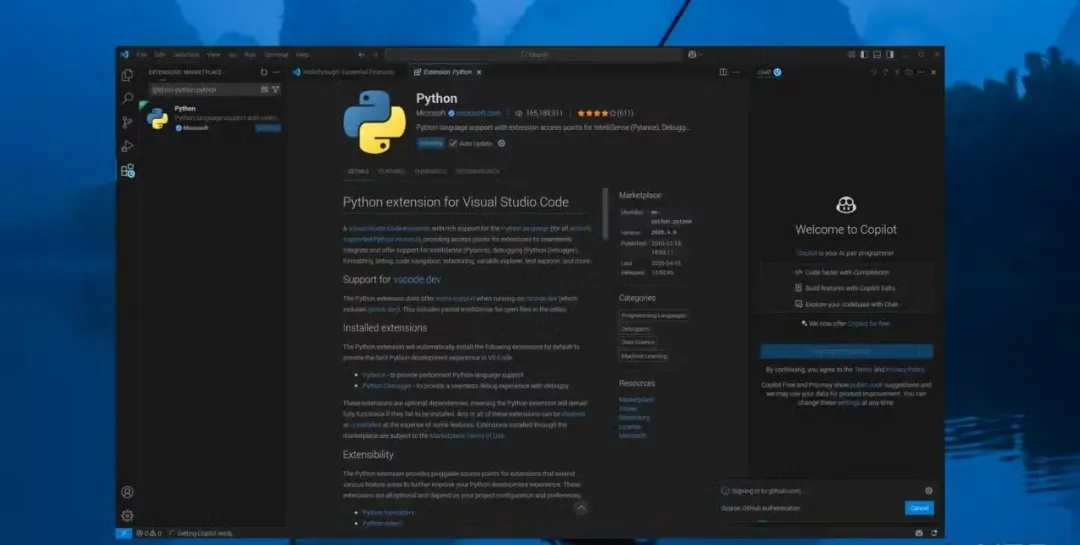The width and height of the screenshot is (1080, 545).
Task: Open errors and warnings status indicator
Action: tap(149, 533)
